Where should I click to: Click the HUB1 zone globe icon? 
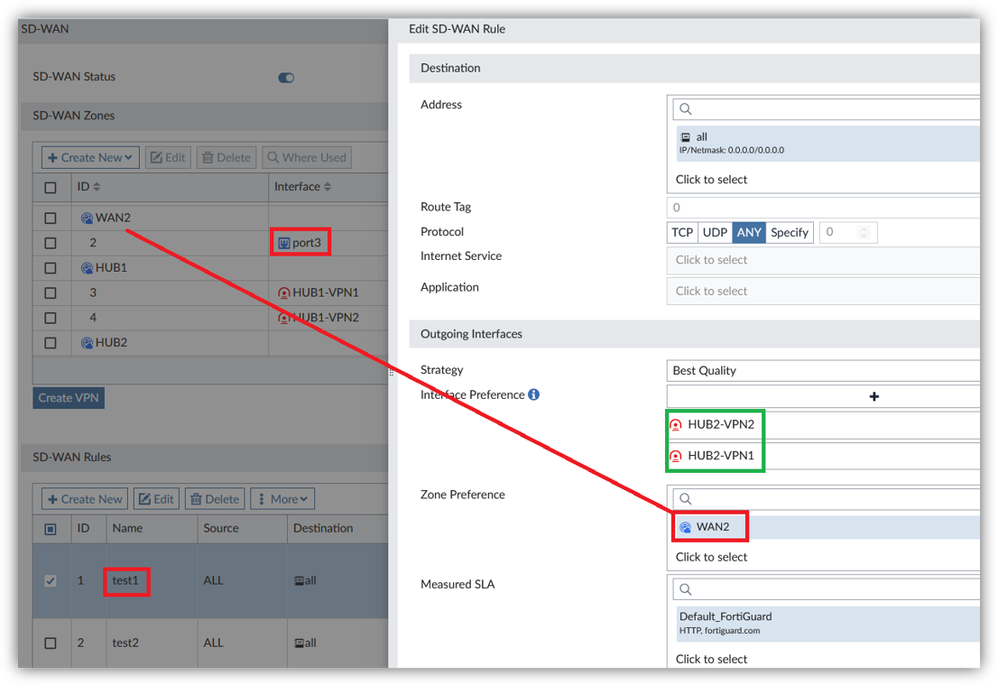[x=87, y=268]
